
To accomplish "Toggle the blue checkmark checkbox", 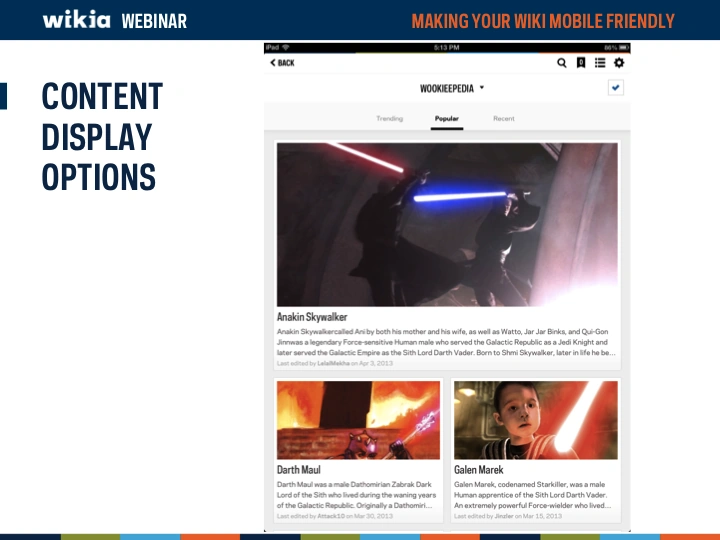I will (x=616, y=88).
